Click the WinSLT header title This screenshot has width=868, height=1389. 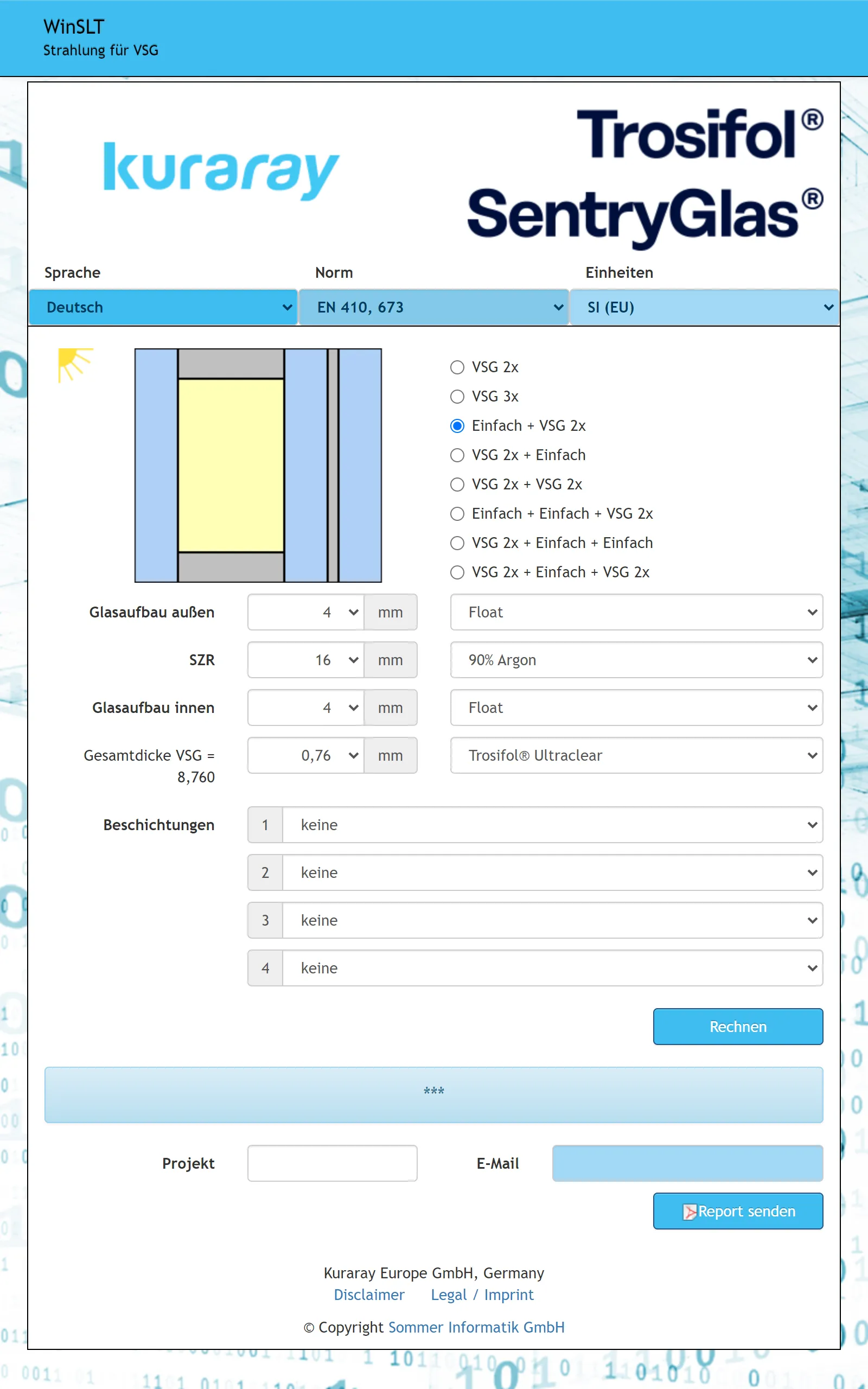point(74,27)
